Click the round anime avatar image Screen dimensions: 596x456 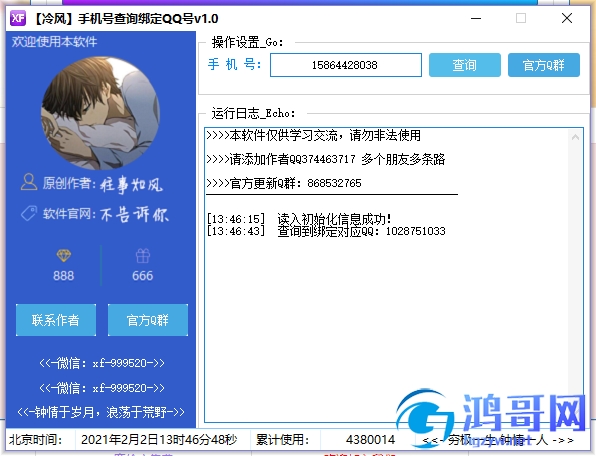pyautogui.click(x=100, y=113)
